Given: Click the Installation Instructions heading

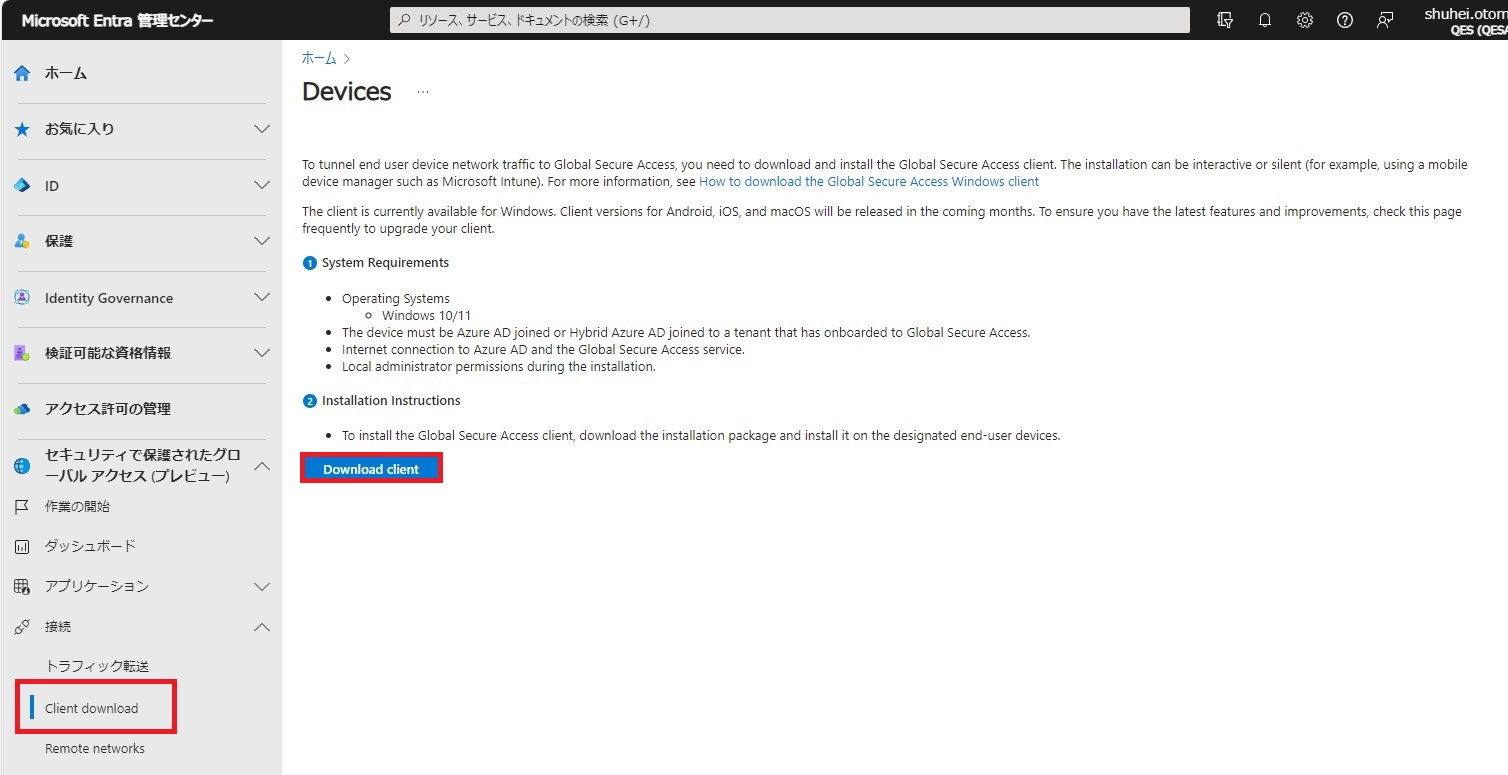Looking at the screenshot, I should (391, 401).
